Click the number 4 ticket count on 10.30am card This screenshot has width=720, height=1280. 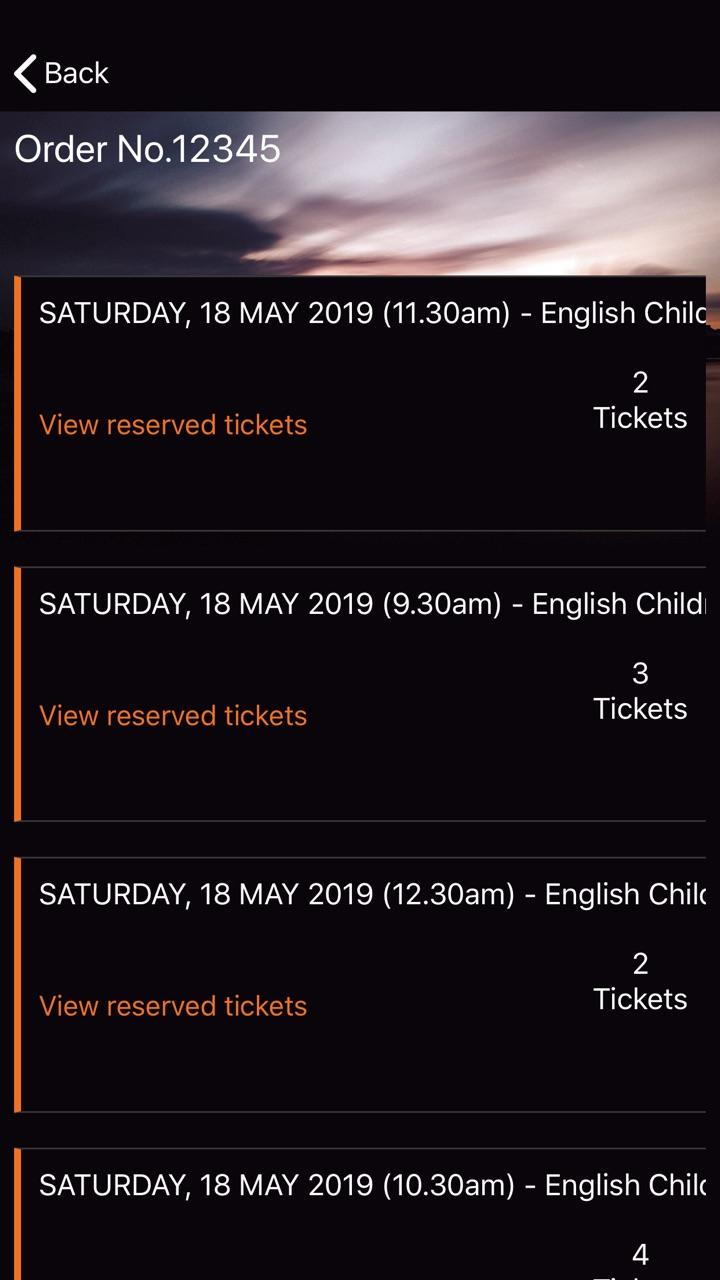(x=640, y=1254)
